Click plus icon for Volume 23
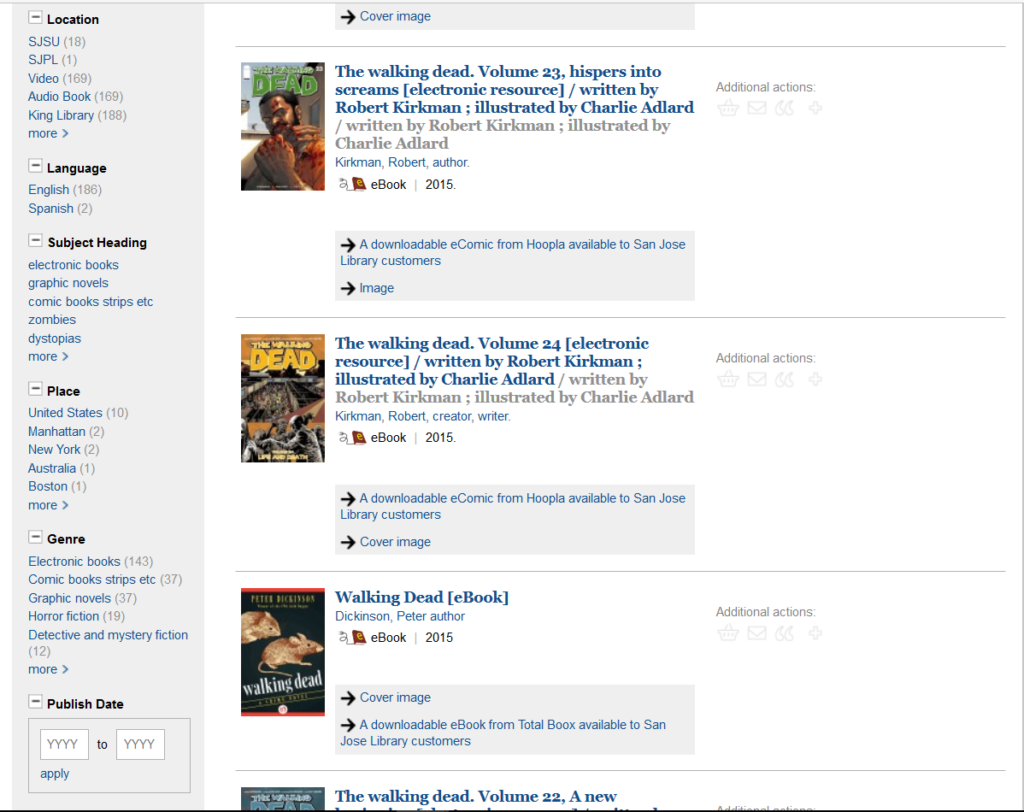 coord(815,108)
